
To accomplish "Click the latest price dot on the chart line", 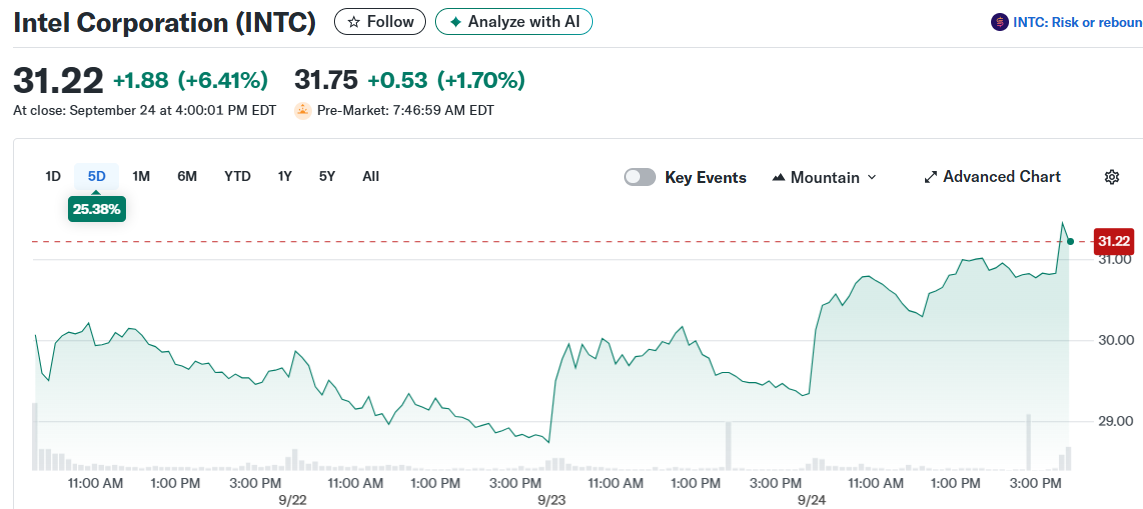I will tap(1070, 241).
